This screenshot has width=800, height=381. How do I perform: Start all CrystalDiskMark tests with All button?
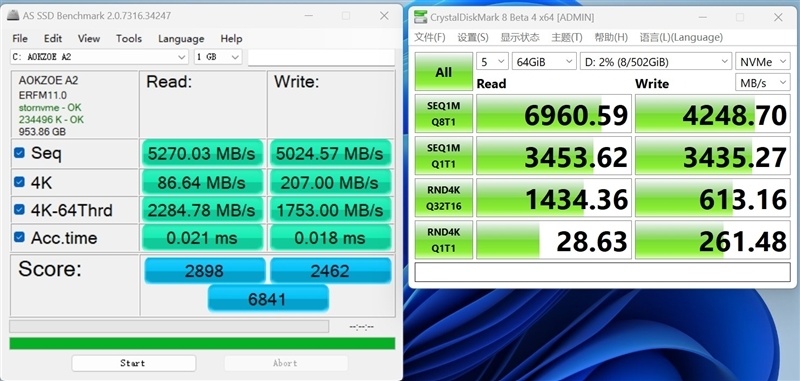click(x=443, y=72)
